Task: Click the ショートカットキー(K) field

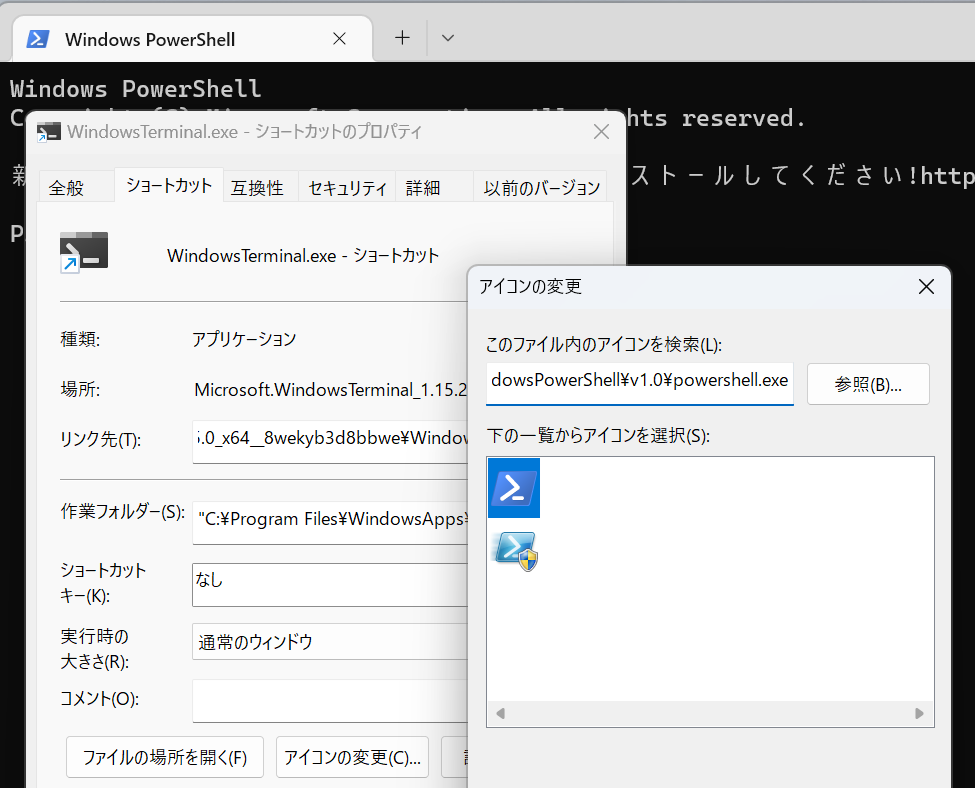Action: point(330,585)
